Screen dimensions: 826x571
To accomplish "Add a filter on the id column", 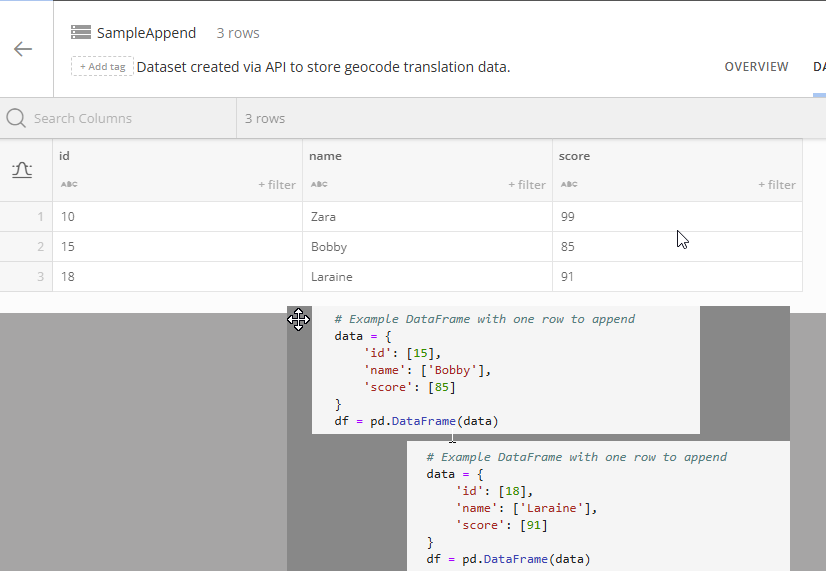I will coord(277,185).
